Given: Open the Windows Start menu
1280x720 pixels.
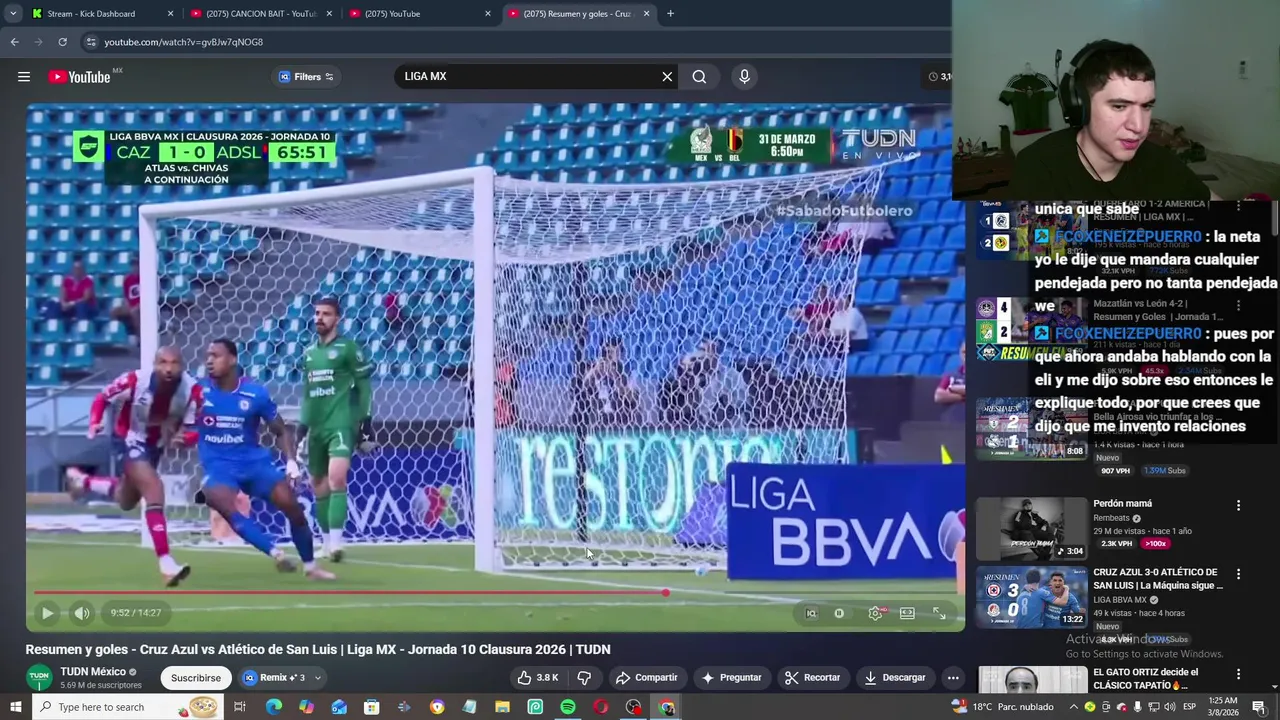Looking at the screenshot, I should tap(16, 707).
